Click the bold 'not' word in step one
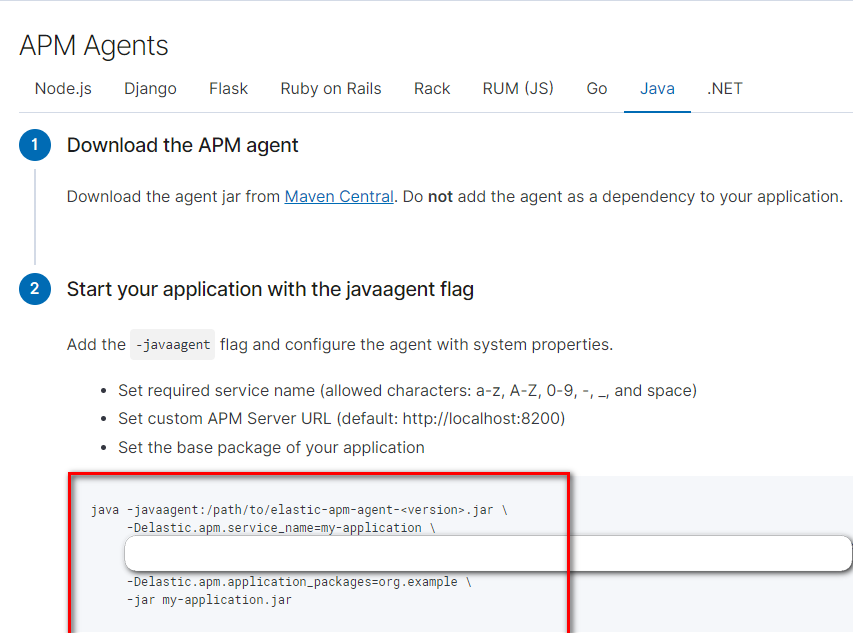 coord(440,196)
